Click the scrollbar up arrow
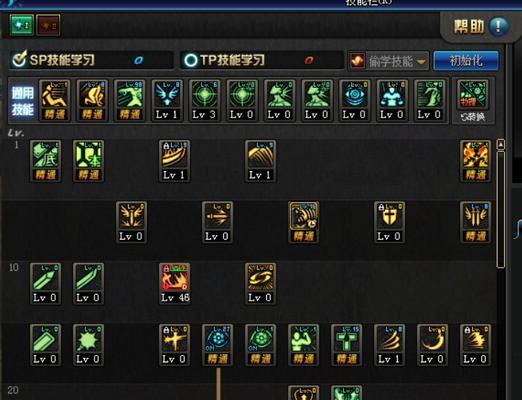Screen dimensions: 522x400 click(501, 145)
